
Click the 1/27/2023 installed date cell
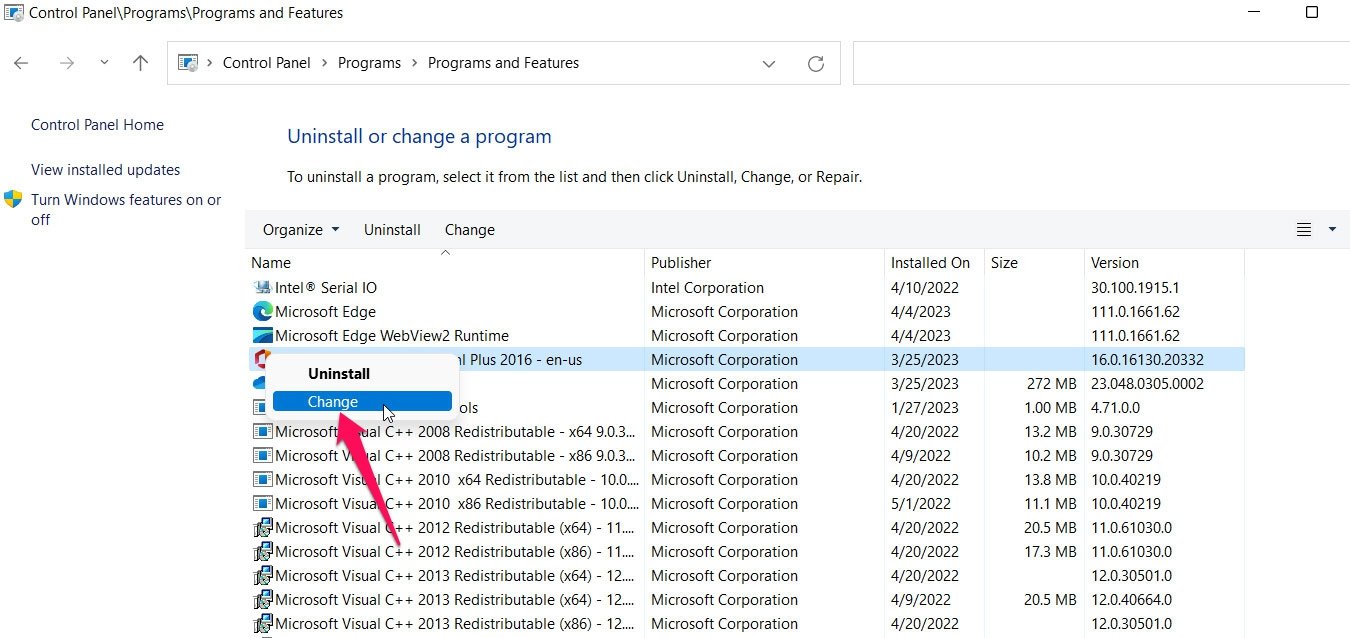(925, 408)
